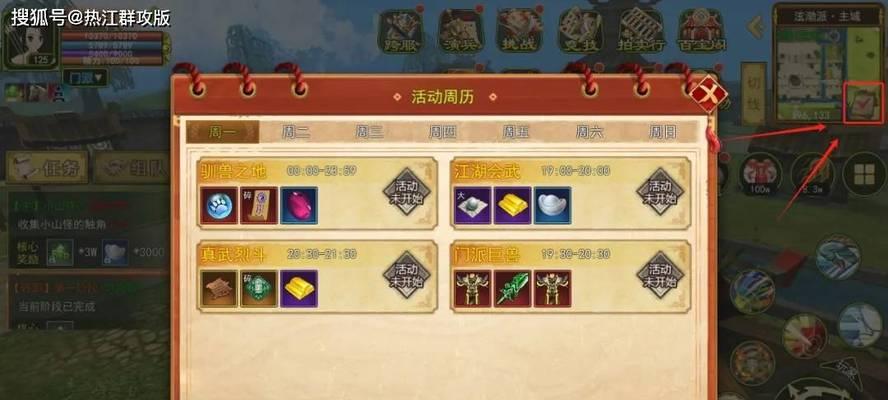
Task: Open calendar icon highlighted in red box
Action: pos(863,103)
